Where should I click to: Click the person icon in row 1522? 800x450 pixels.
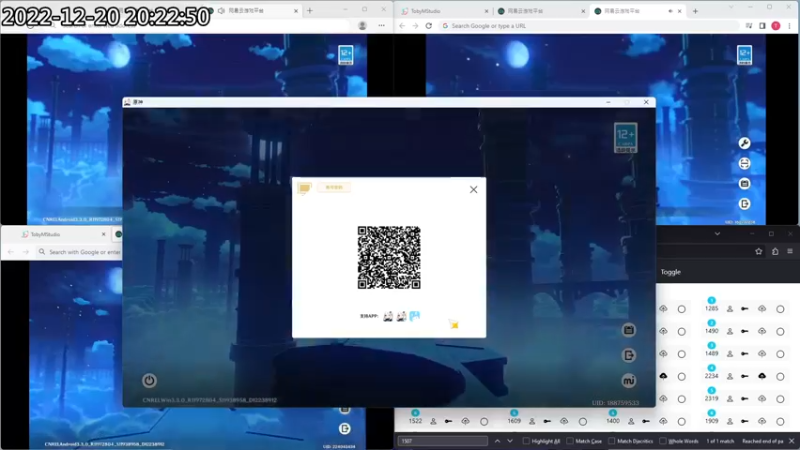click(433, 421)
